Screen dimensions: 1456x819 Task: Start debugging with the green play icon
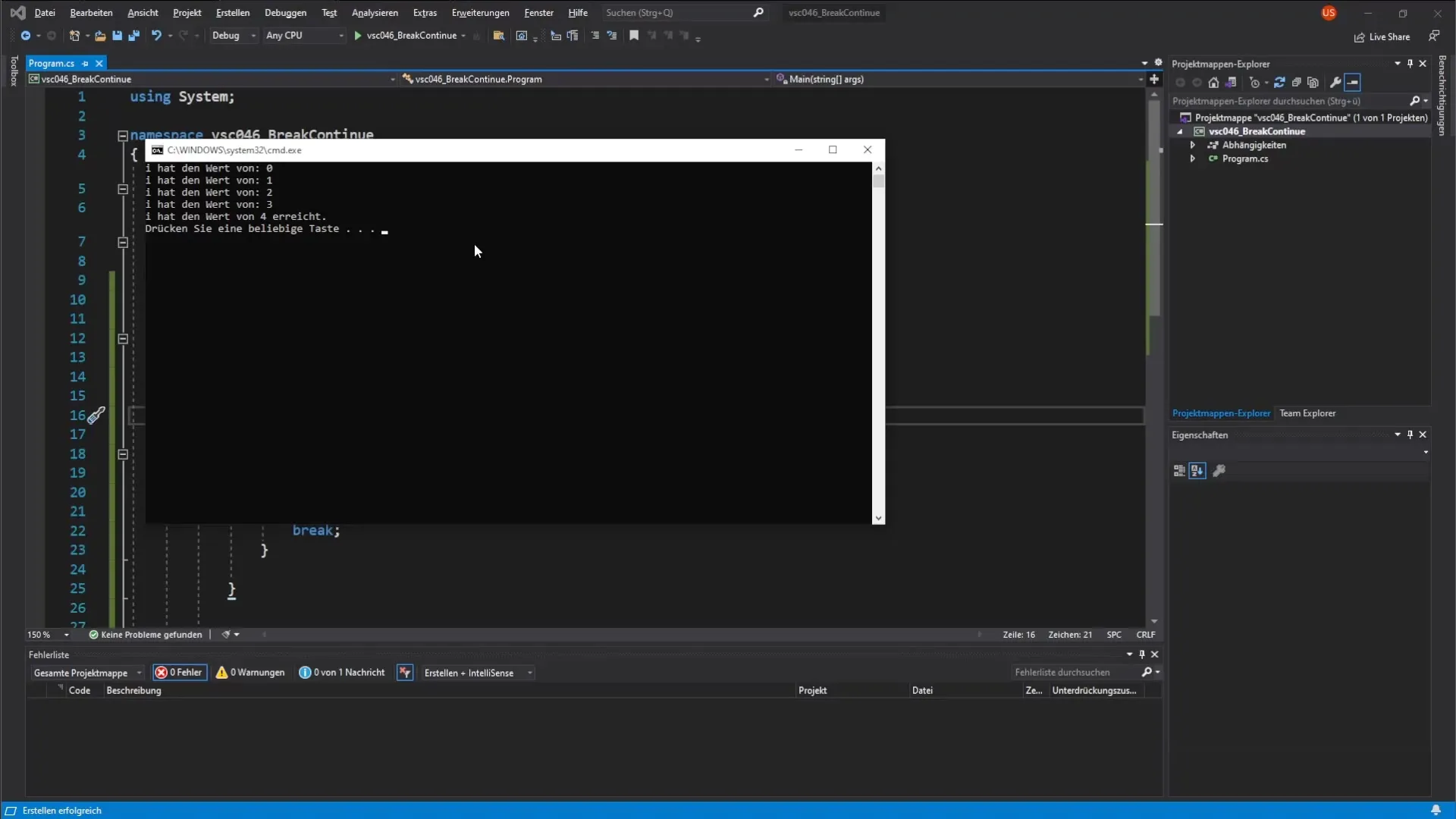point(358,36)
